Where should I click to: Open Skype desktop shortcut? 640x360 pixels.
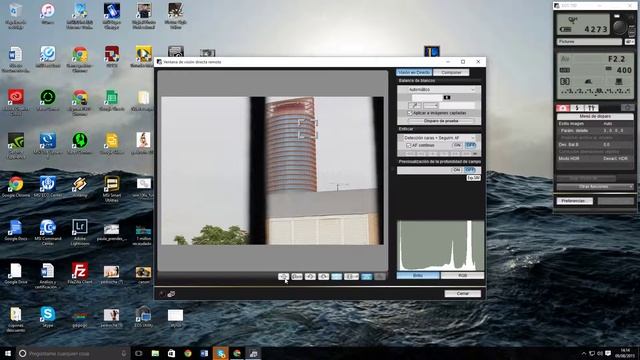(48, 318)
